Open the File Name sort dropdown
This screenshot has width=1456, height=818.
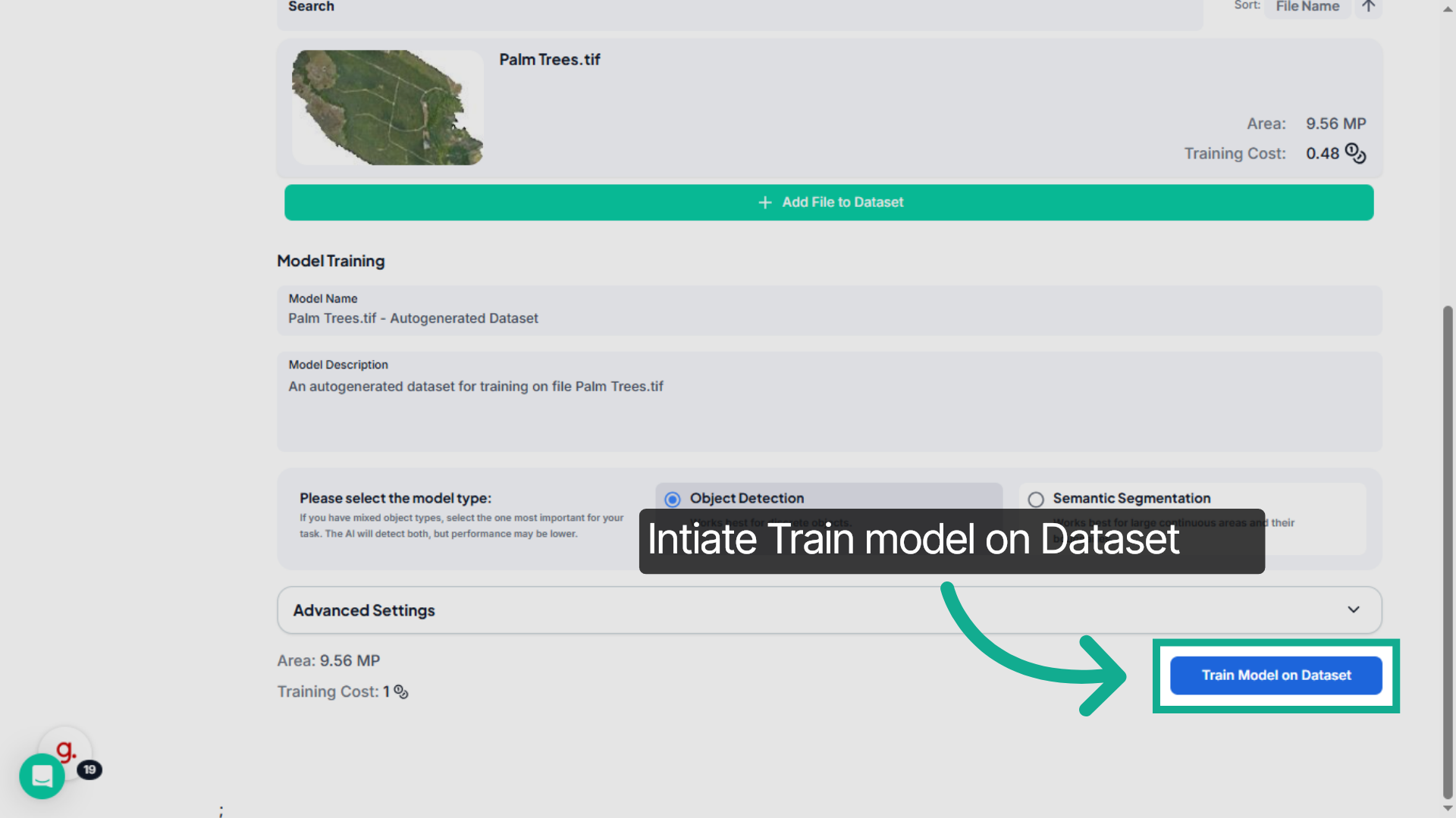(1307, 7)
